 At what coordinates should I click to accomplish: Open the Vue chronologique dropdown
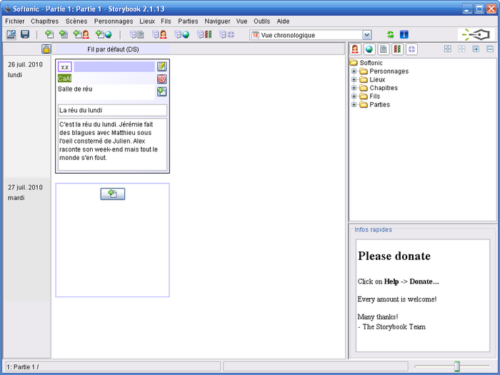[x=367, y=35]
